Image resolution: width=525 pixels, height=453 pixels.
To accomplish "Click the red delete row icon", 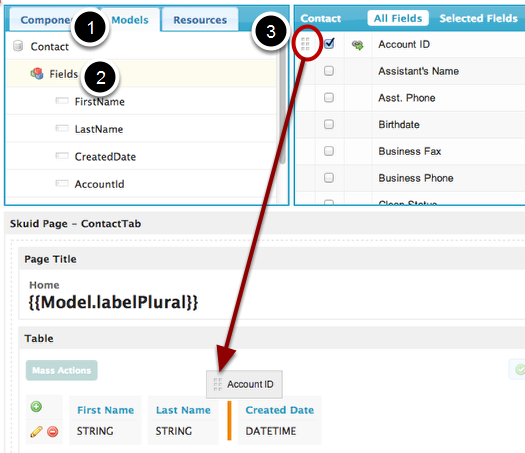I will (x=53, y=432).
